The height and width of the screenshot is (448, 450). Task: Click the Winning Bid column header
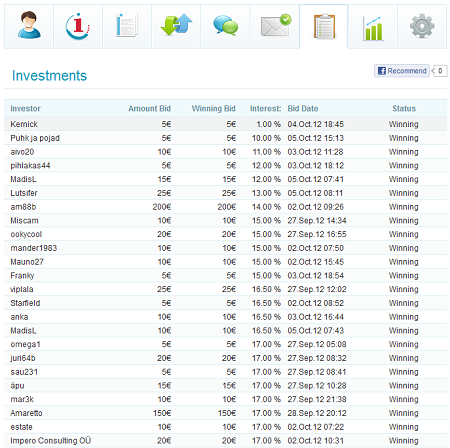pos(213,109)
